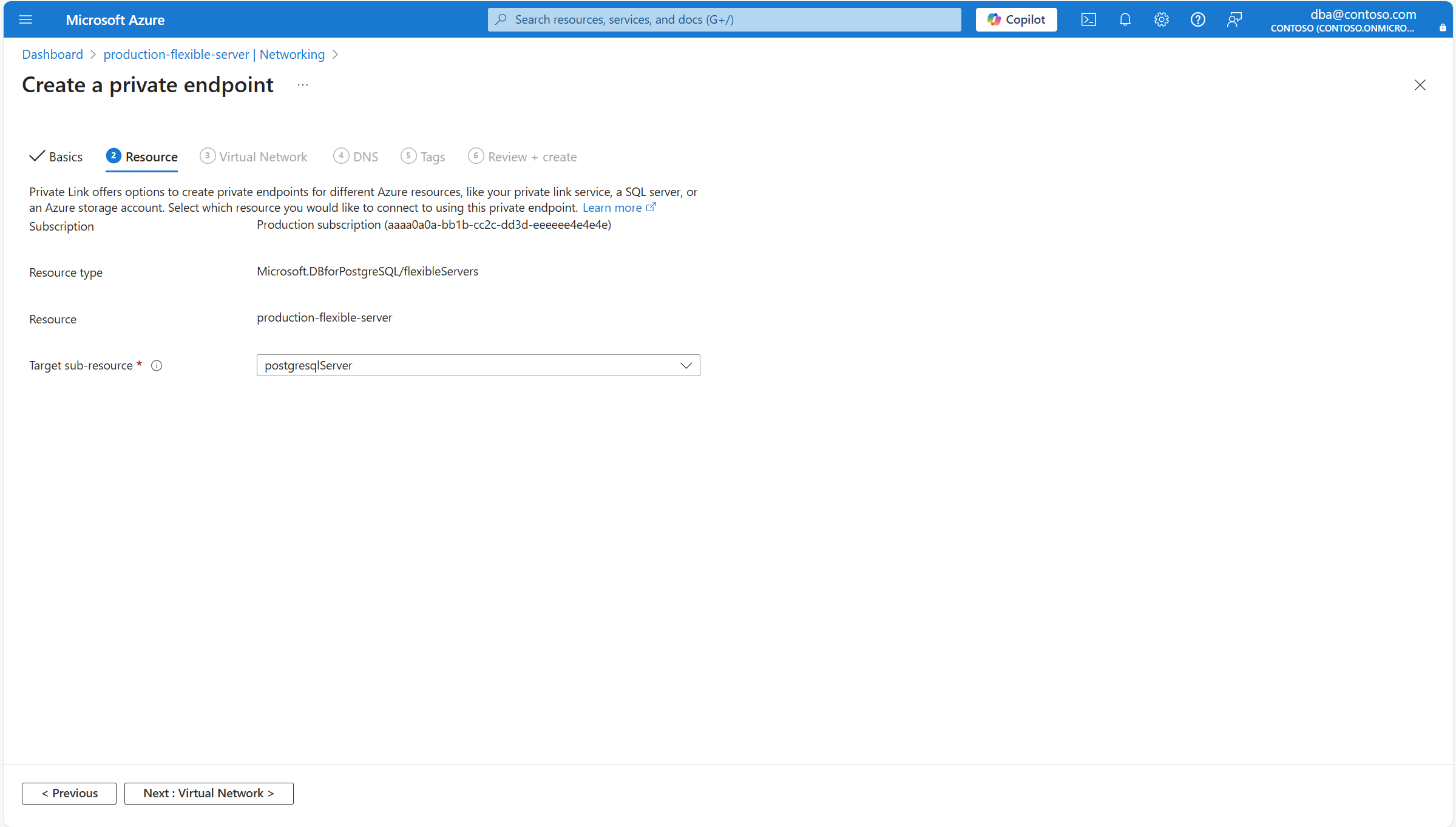Image resolution: width=1456 pixels, height=827 pixels.
Task: Click the search magnifier icon
Action: (x=501, y=19)
